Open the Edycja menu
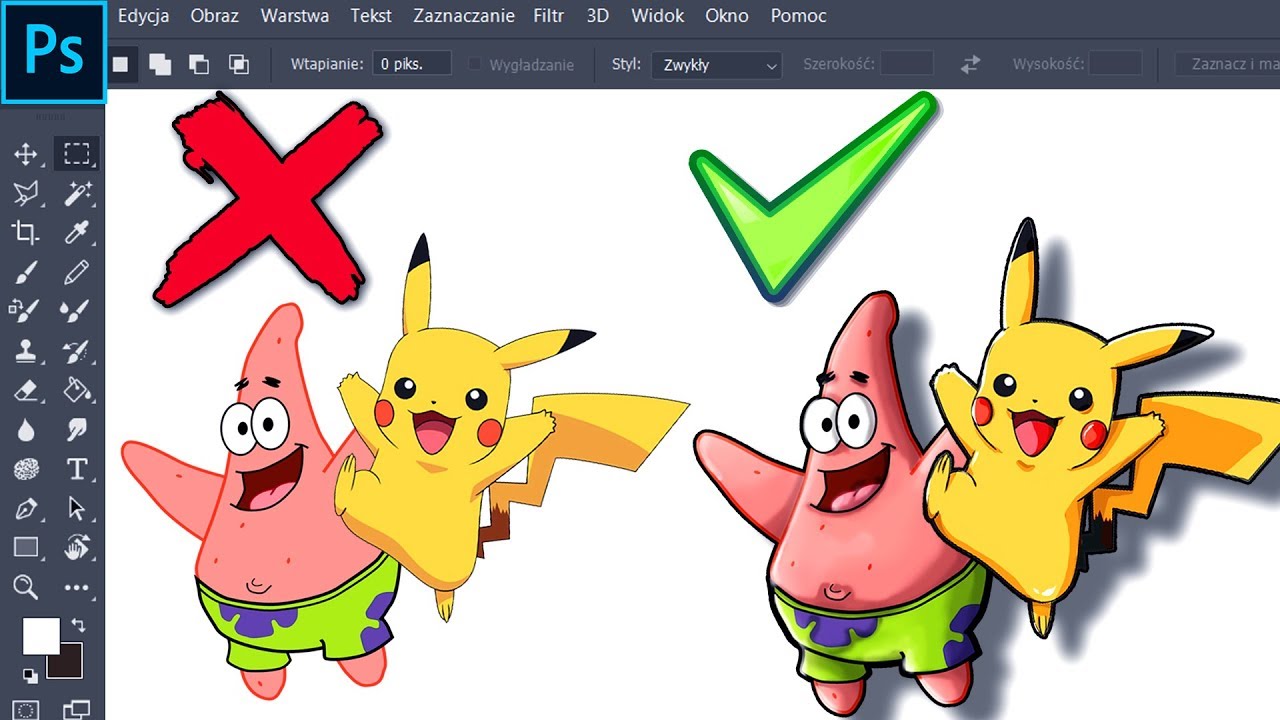 click(144, 16)
